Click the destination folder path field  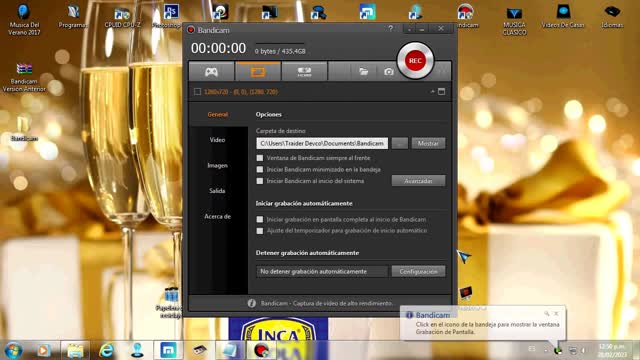coord(322,143)
